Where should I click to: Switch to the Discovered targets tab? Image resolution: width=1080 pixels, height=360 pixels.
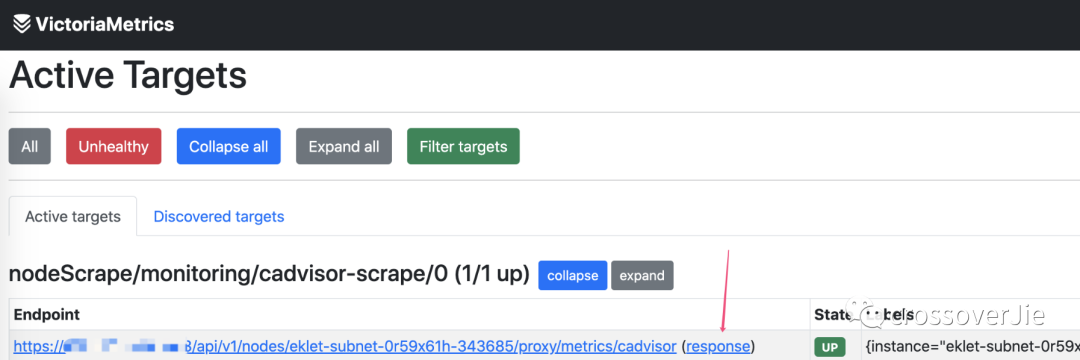[x=218, y=217]
